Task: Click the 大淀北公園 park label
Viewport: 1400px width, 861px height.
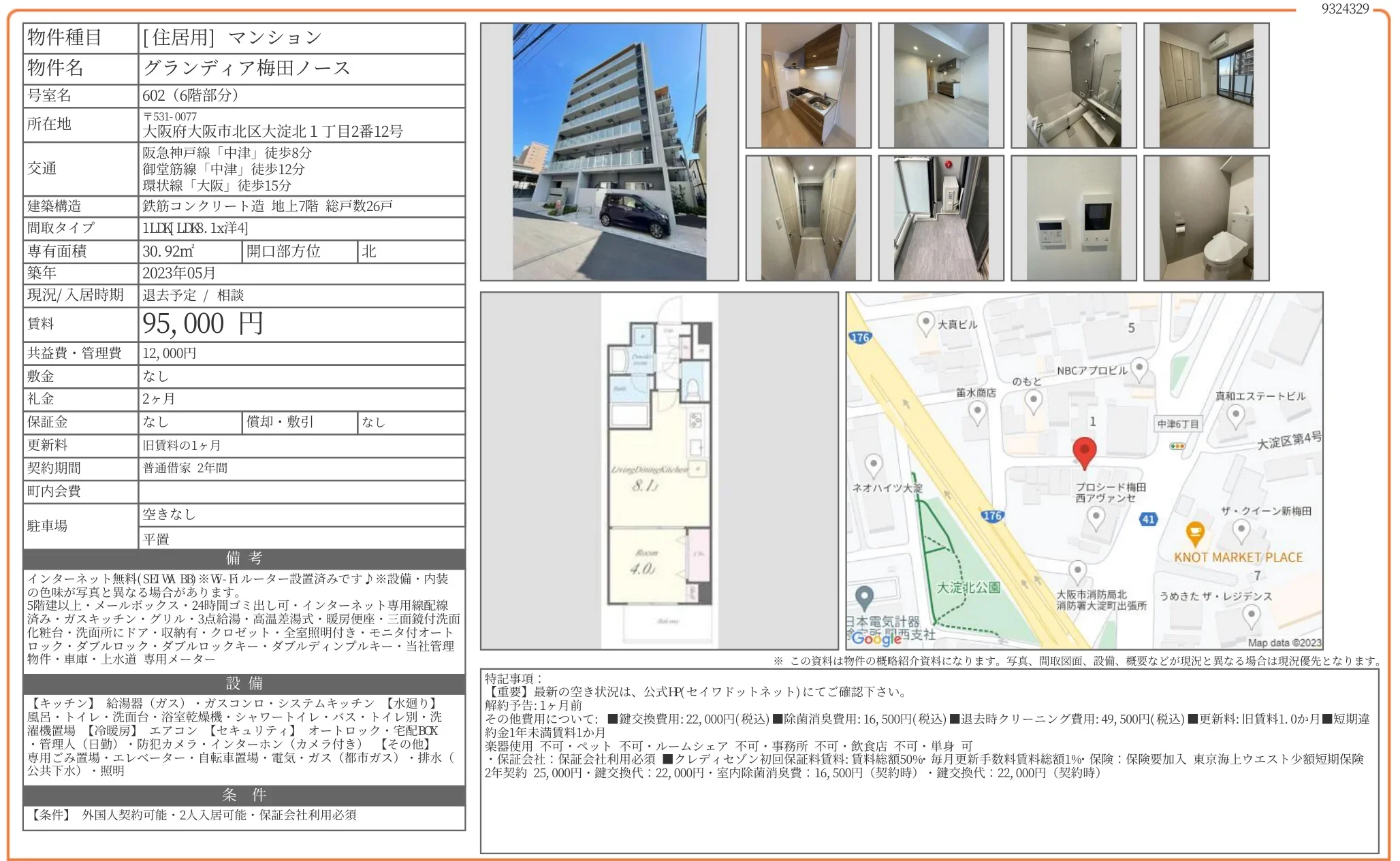Action: point(968,587)
